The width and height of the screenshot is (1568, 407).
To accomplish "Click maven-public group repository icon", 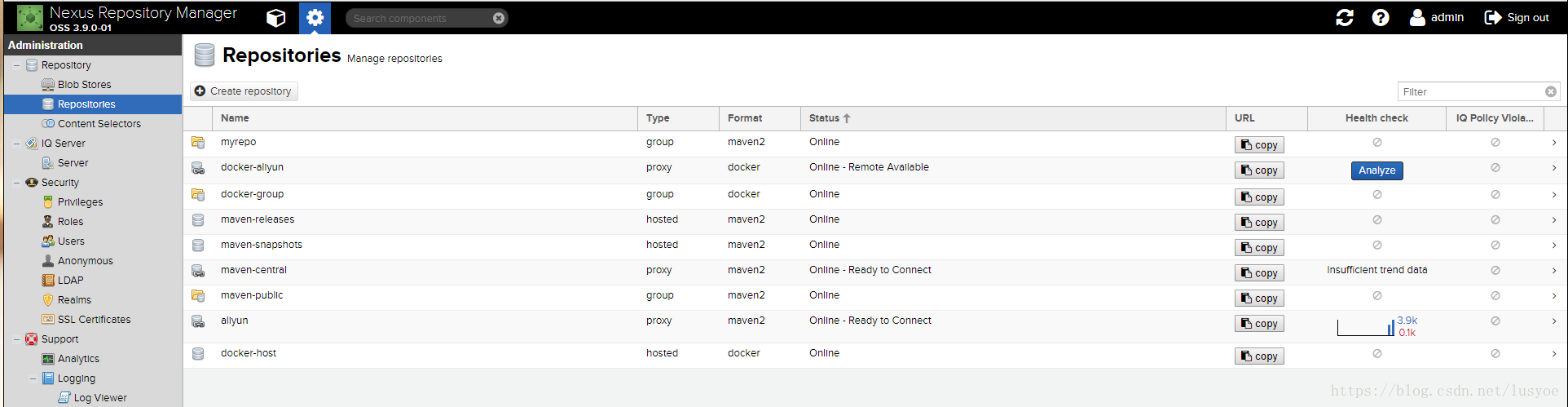I will coord(198,296).
